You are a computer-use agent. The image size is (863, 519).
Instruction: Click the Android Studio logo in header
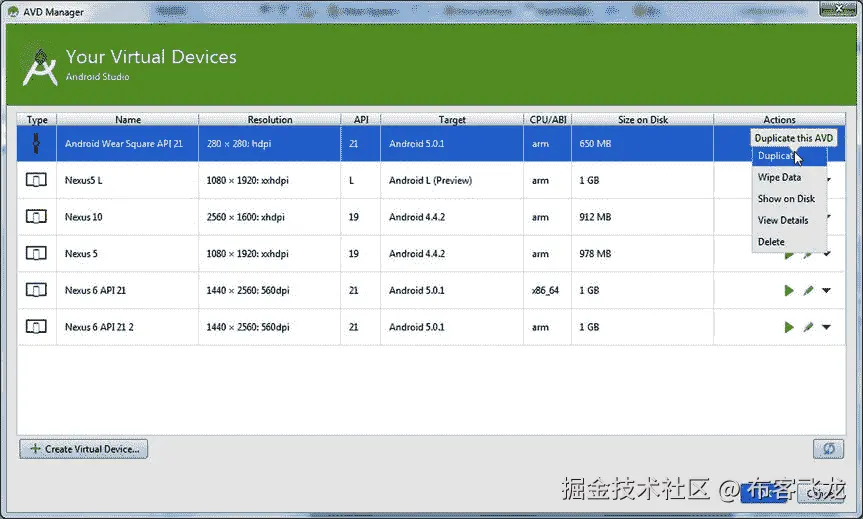[x=40, y=67]
